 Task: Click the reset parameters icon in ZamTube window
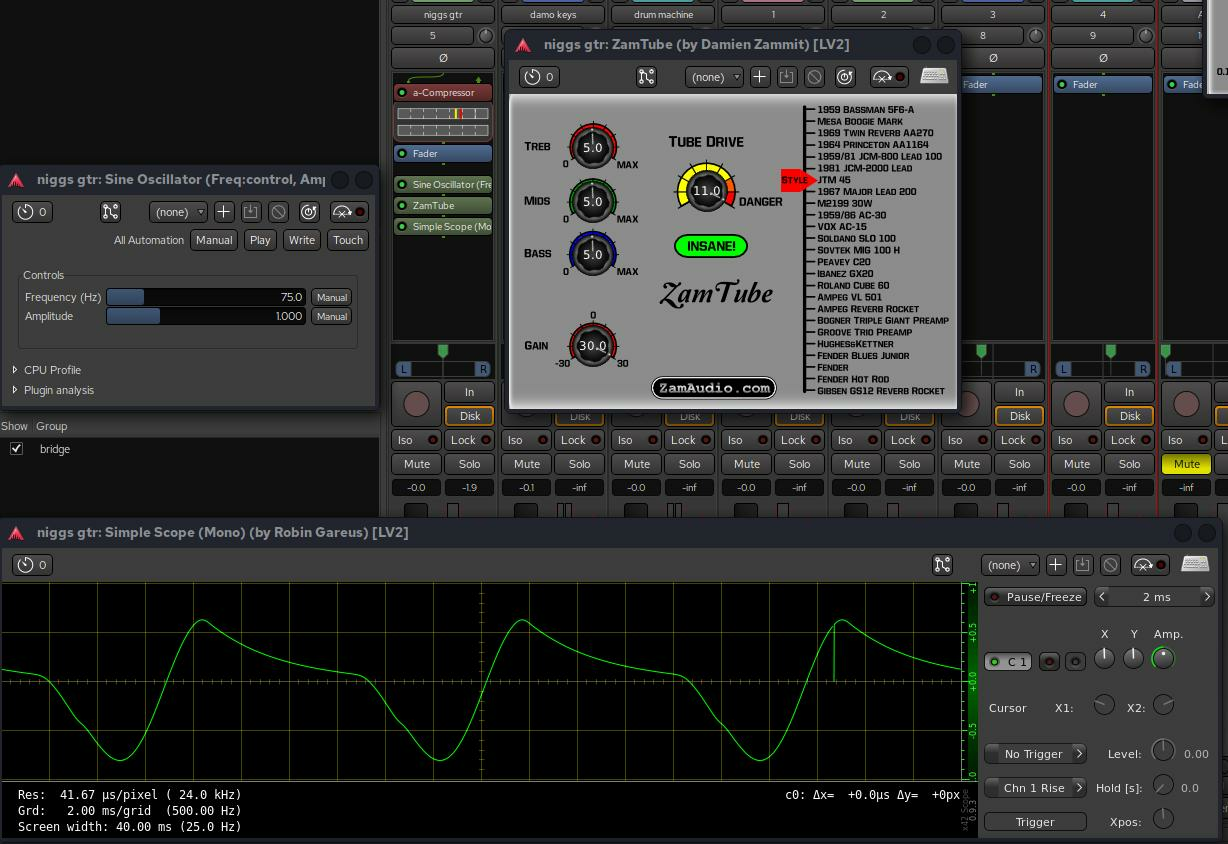[845, 77]
